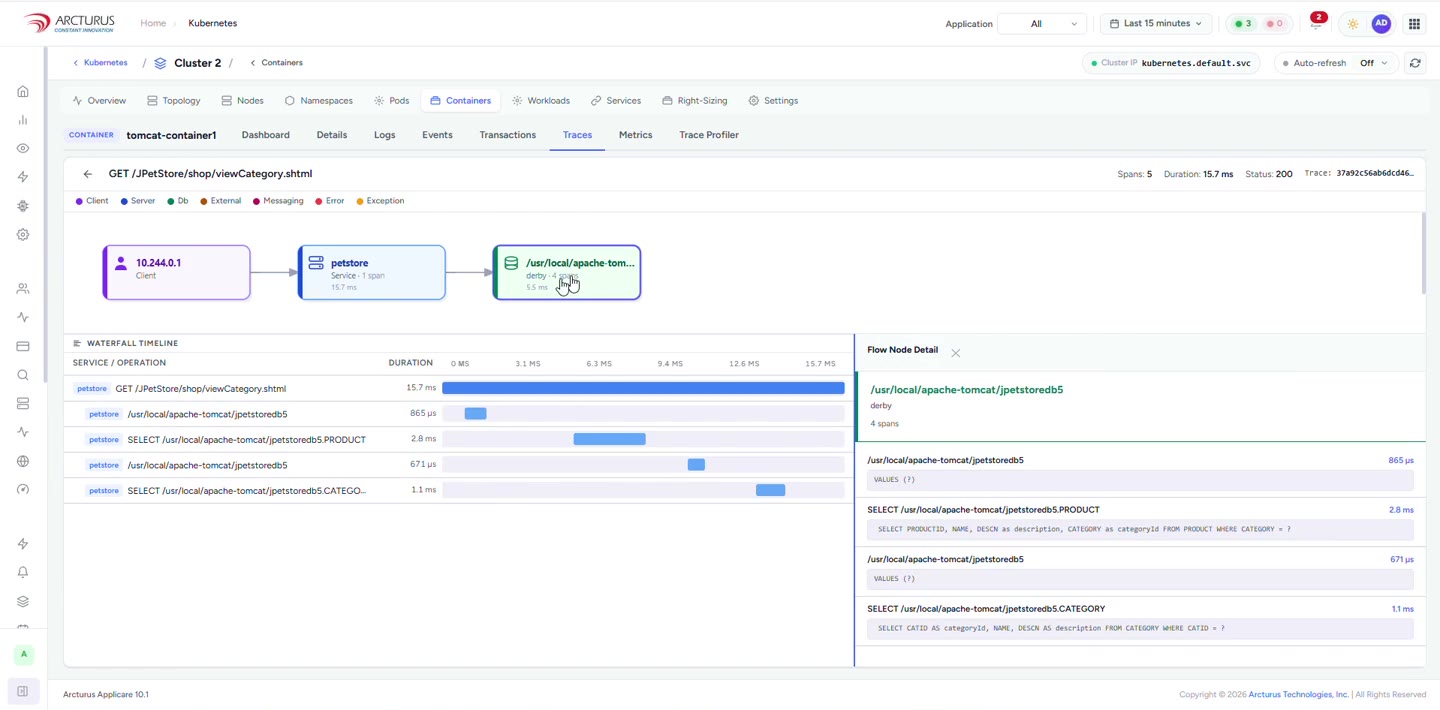Viewport: 1440px width, 710px height.
Task: Click the red critical count 0 pill
Action: 1275,24
